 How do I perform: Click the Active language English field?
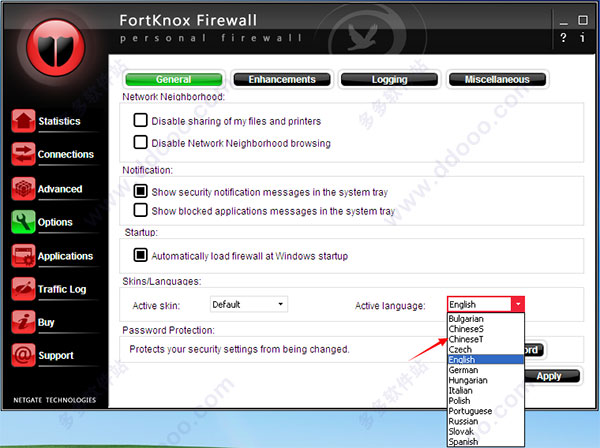[x=479, y=305]
